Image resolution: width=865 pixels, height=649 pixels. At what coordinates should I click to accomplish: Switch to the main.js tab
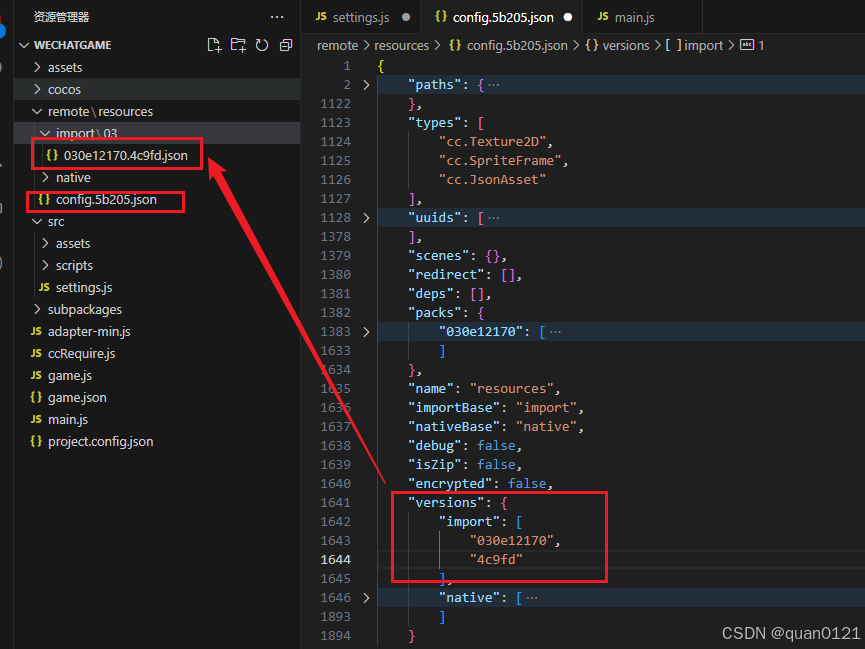point(633,16)
